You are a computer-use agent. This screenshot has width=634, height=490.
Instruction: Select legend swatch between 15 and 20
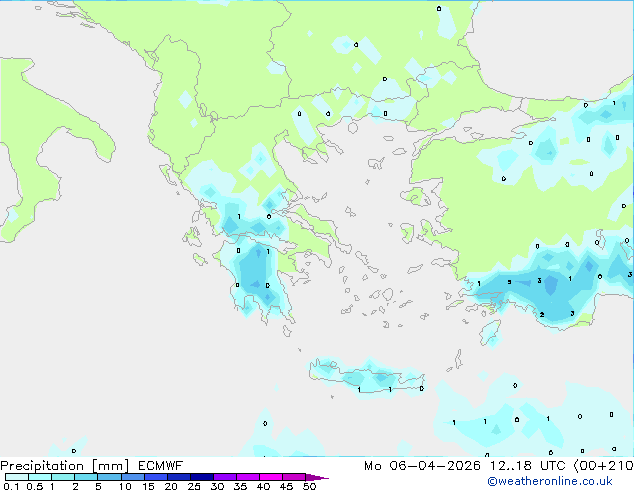[155, 477]
